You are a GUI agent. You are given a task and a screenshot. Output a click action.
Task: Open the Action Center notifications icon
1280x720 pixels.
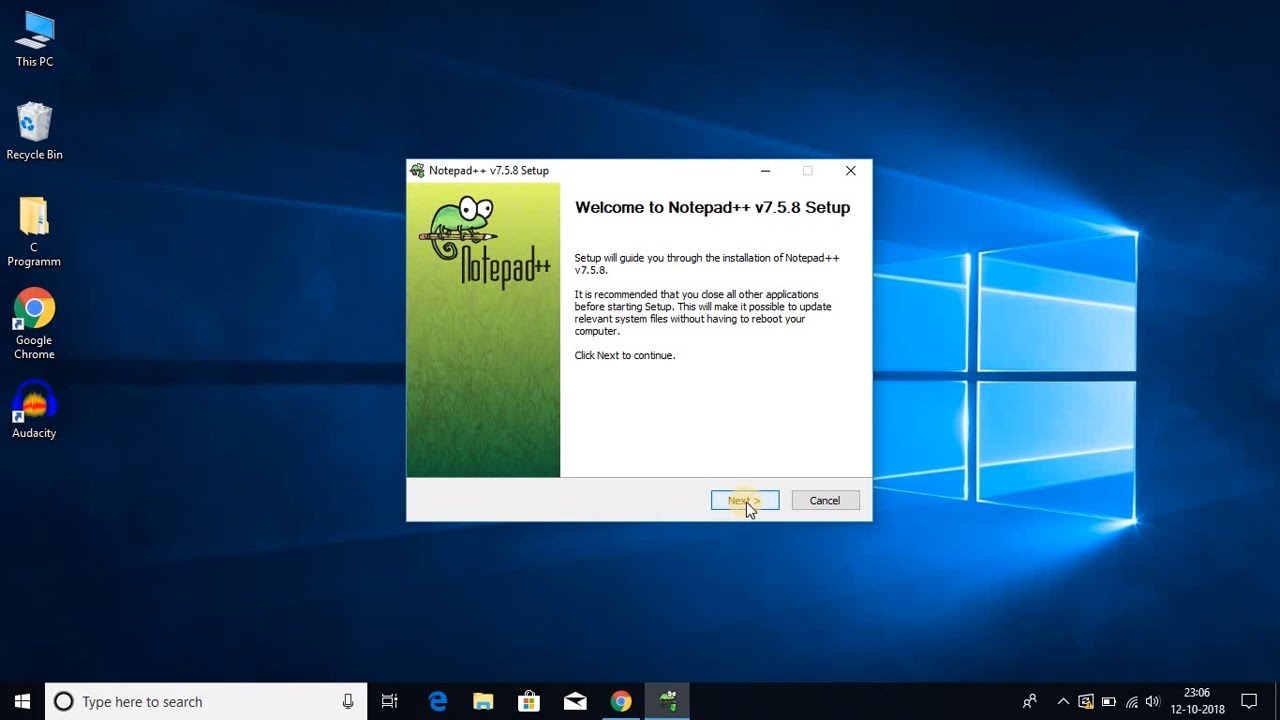coord(1249,702)
